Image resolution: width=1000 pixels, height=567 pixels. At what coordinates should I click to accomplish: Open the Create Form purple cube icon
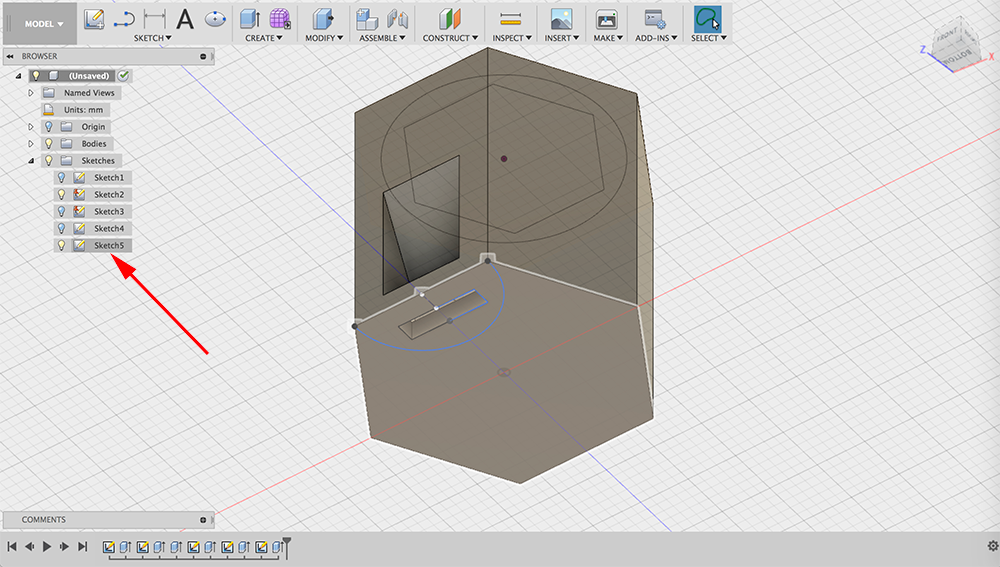[x=279, y=19]
